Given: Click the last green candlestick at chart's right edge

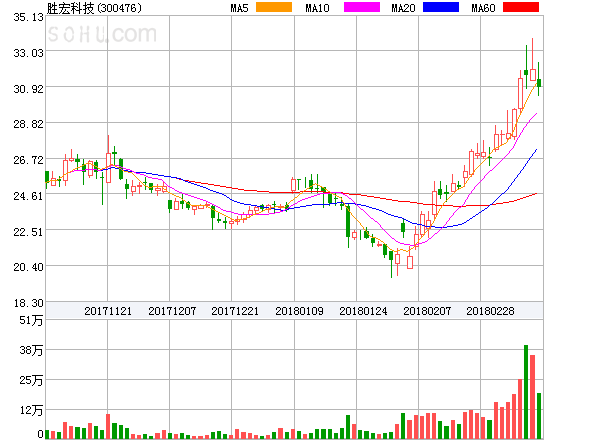Looking at the screenshot, I should [x=539, y=79].
